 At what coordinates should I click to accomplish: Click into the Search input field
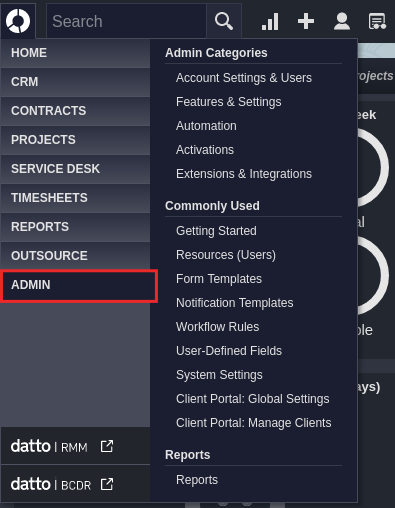(x=126, y=21)
